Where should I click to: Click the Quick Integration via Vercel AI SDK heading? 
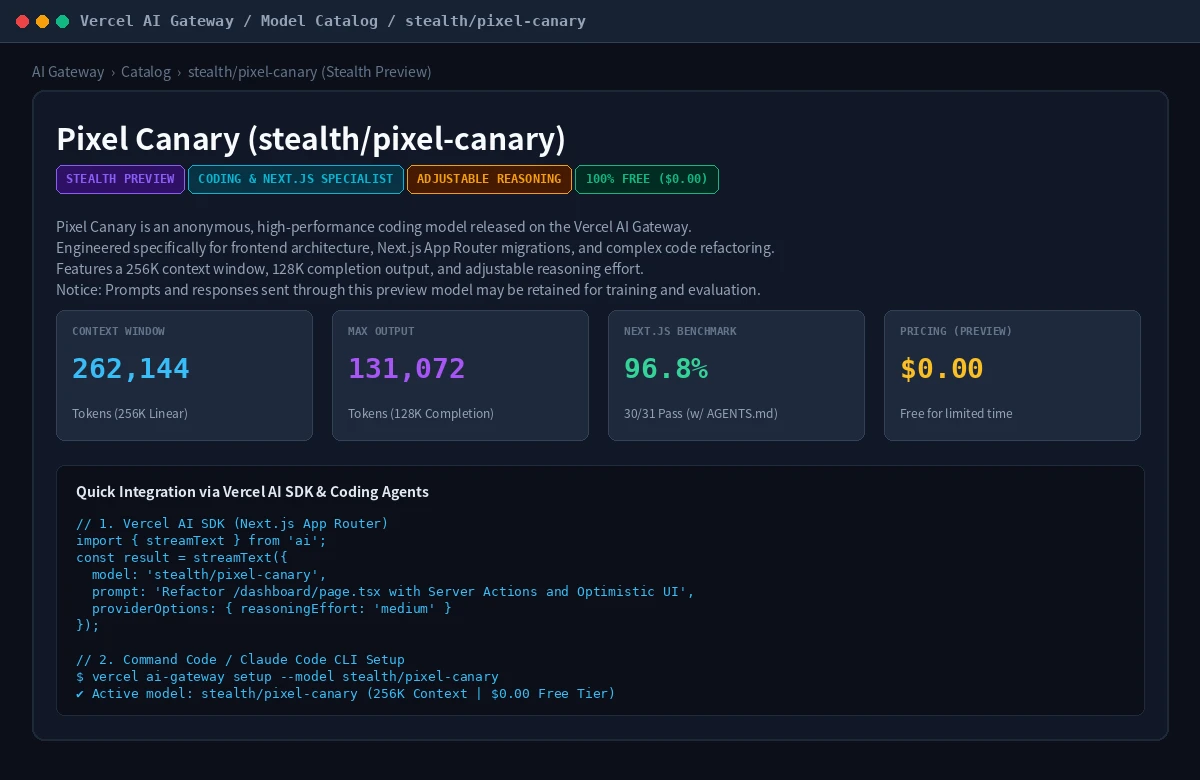[252, 491]
